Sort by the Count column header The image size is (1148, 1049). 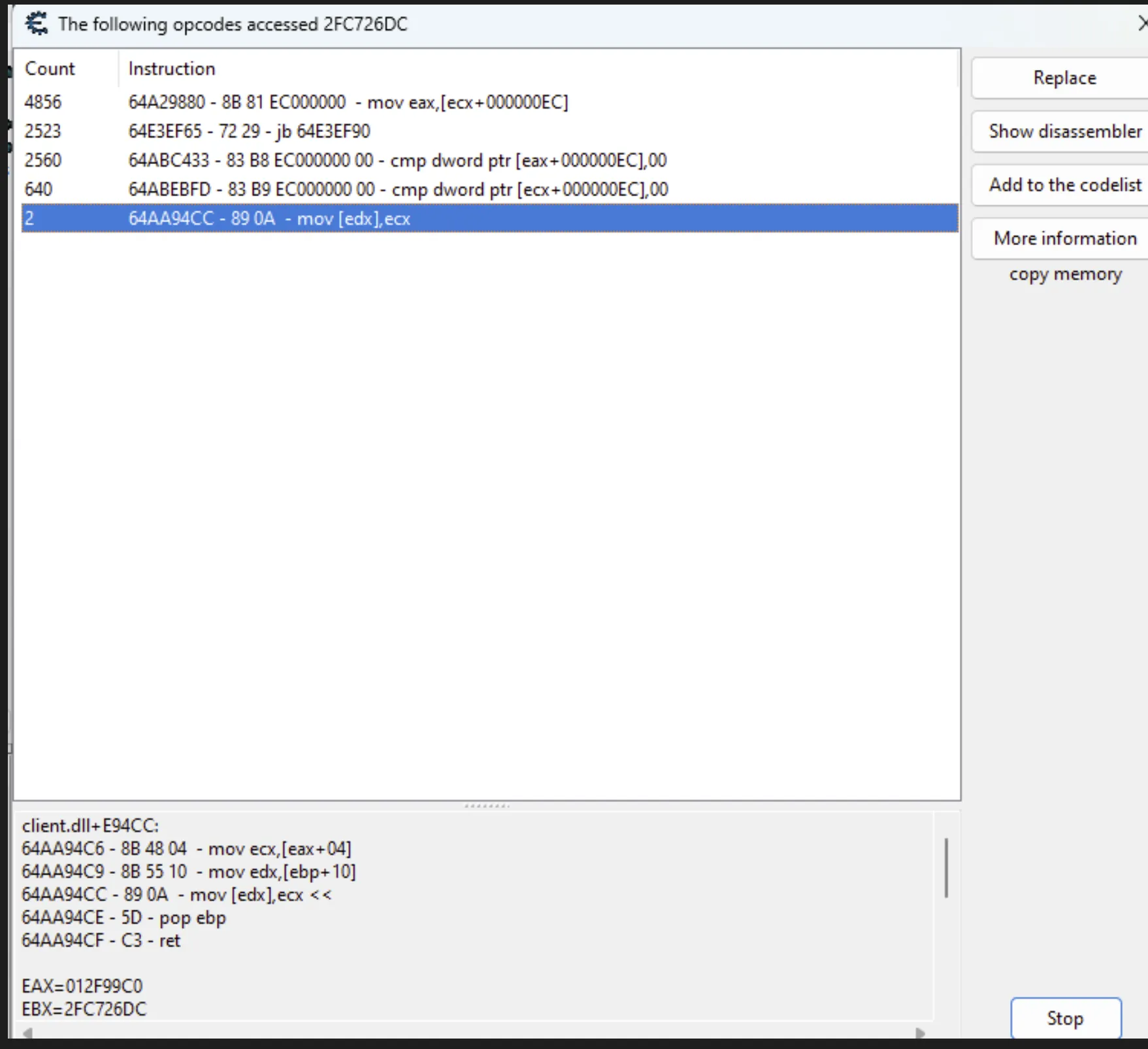point(50,69)
